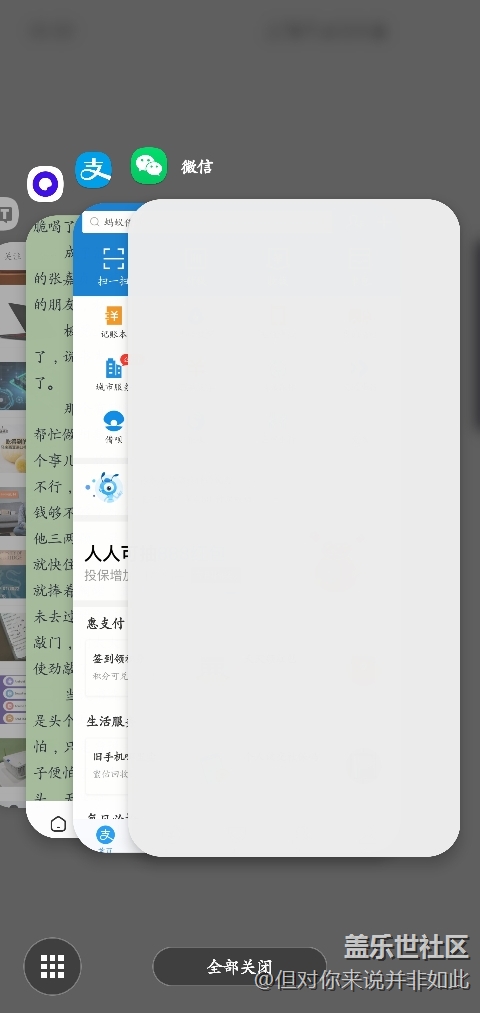The height and width of the screenshot is (1013, 480).
Task: Open the app grid button
Action: click(52, 966)
